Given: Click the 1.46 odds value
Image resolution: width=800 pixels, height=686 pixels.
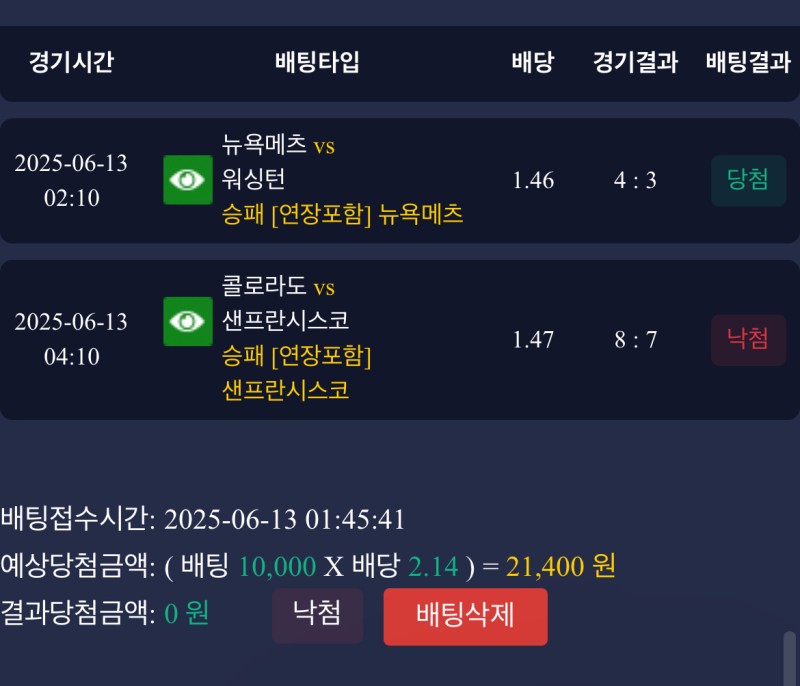Looking at the screenshot, I should 533,181.
